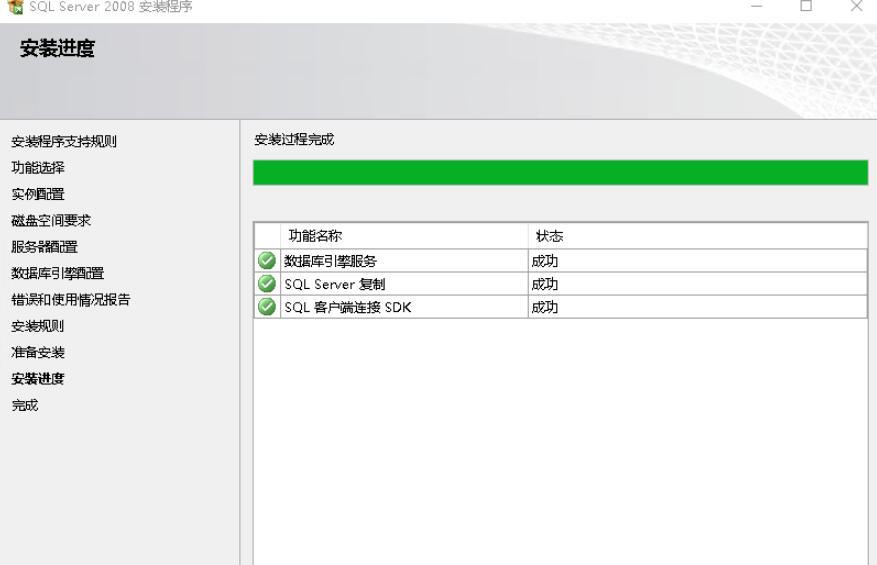Click the SQL Server setup title bar icon

(x=16, y=7)
